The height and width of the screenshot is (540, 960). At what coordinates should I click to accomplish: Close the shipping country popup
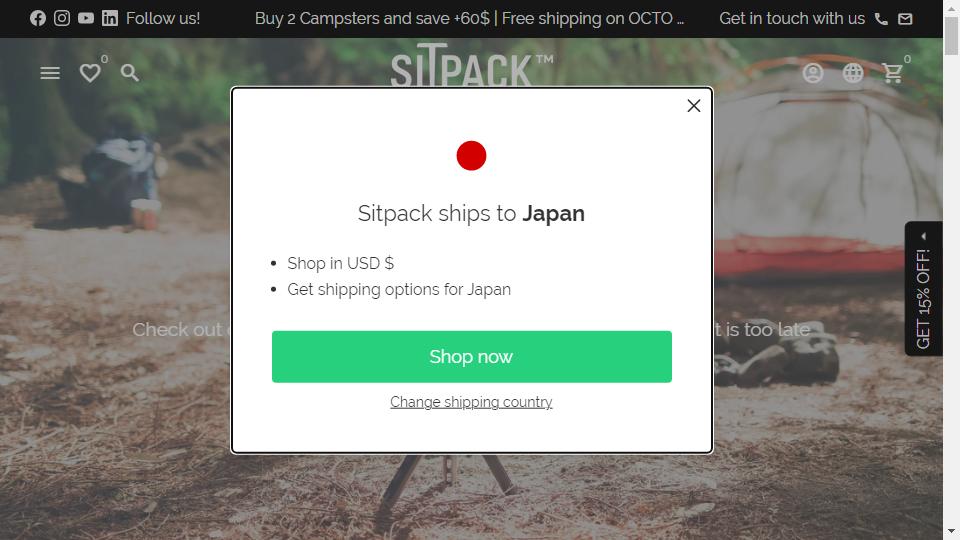coord(694,106)
